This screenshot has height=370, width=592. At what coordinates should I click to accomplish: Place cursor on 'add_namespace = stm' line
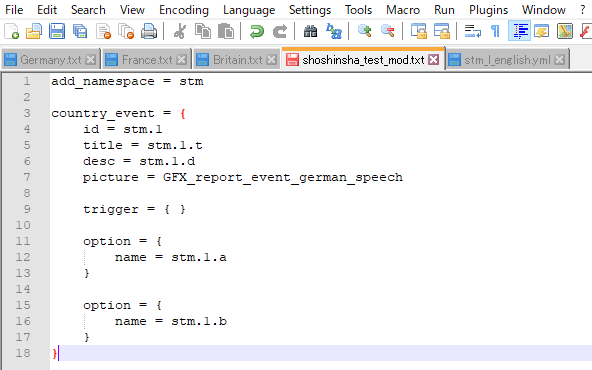(x=127, y=82)
